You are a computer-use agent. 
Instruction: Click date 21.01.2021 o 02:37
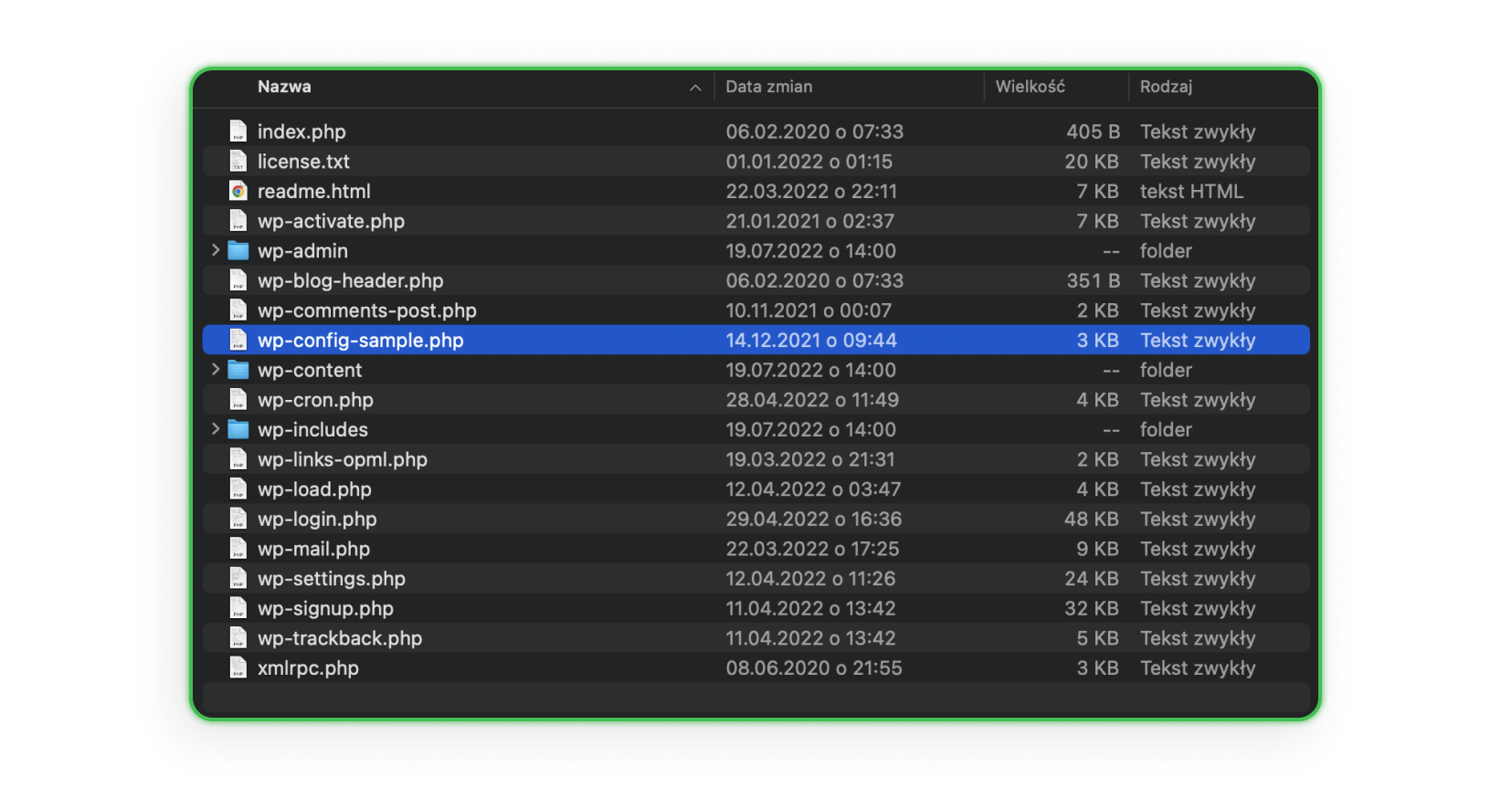[x=810, y=221]
